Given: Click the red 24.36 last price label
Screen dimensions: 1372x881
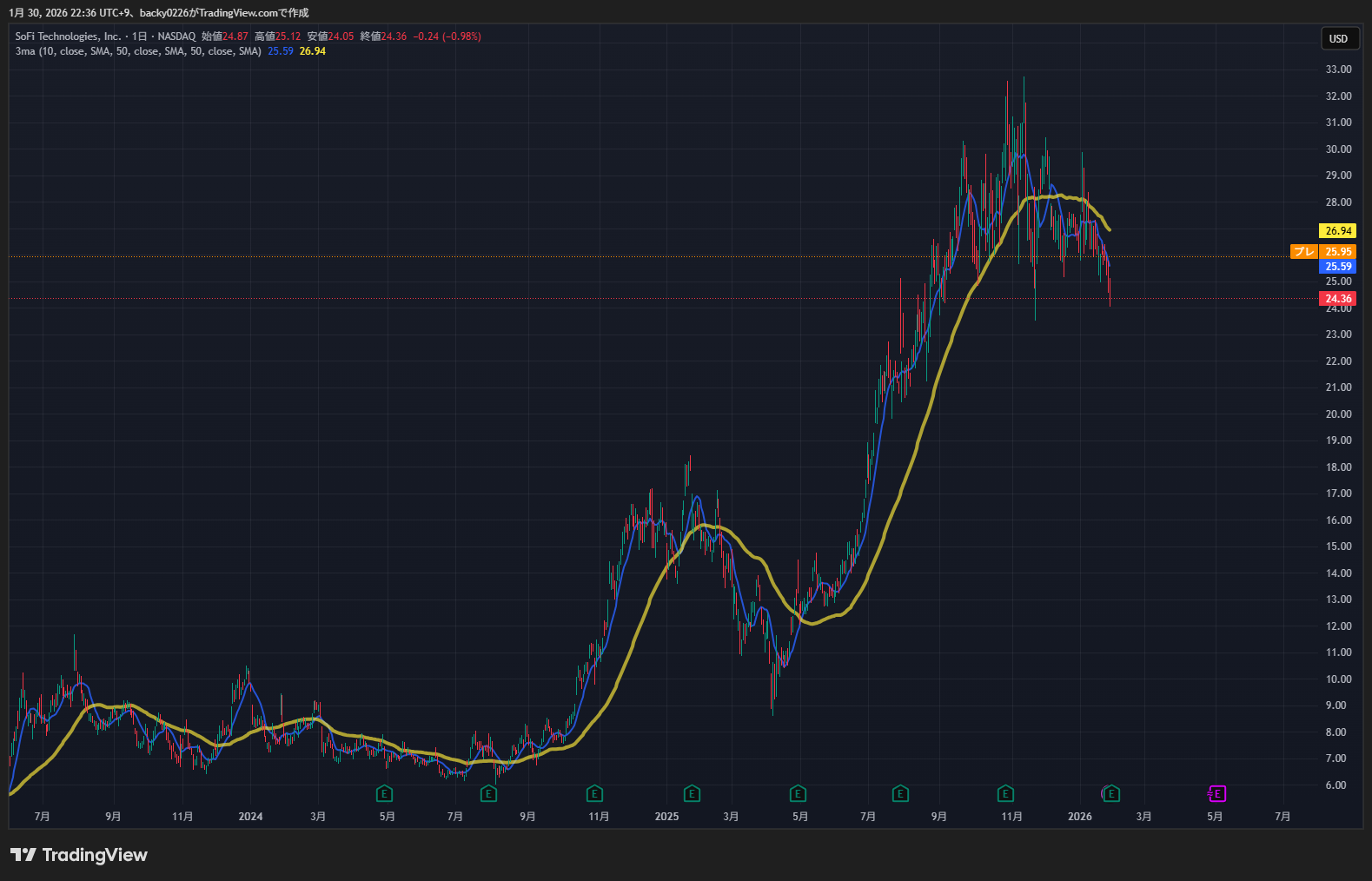Looking at the screenshot, I should pos(1338,299).
